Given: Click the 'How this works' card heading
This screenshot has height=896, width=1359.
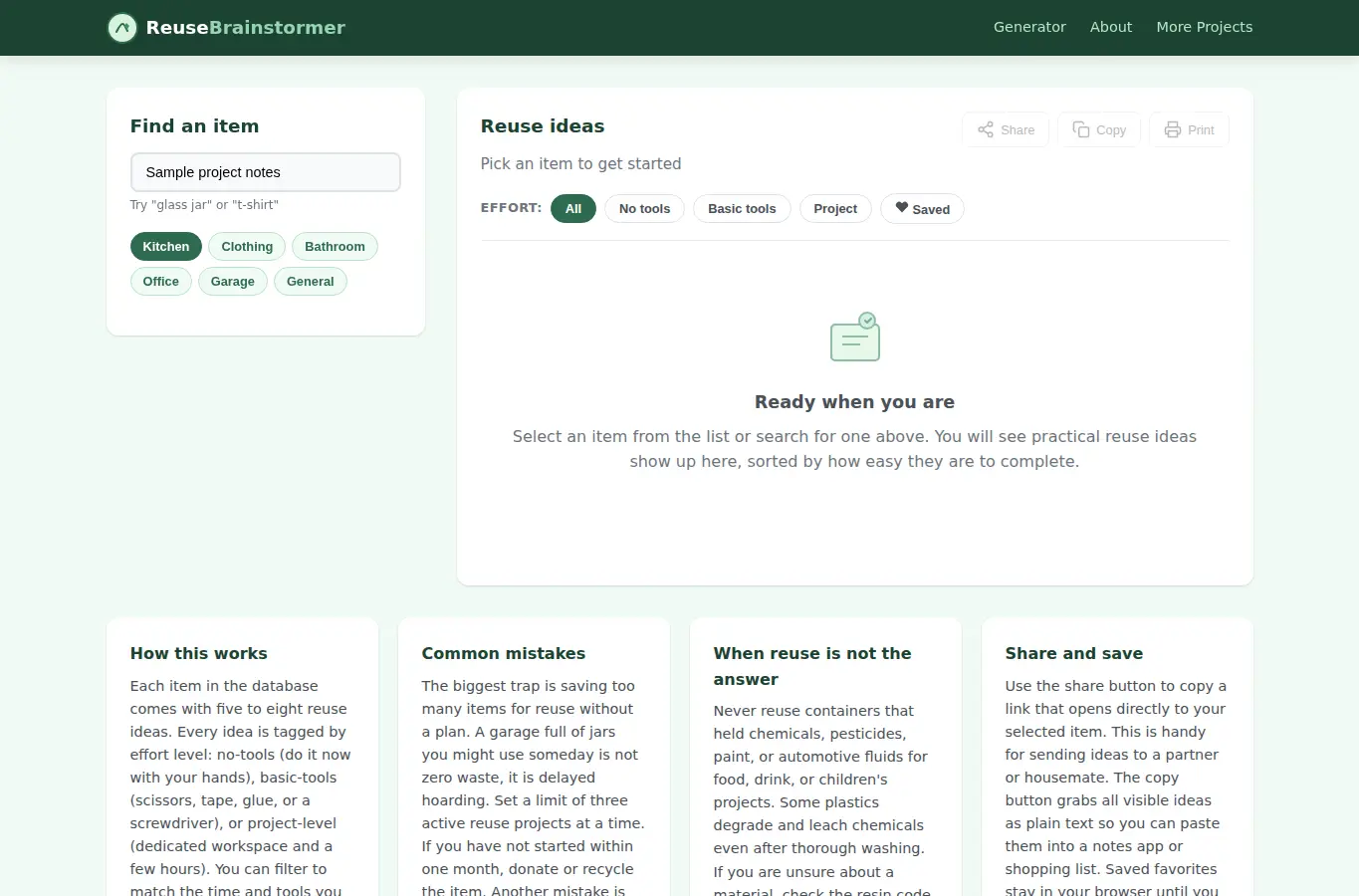Looking at the screenshot, I should (199, 654).
